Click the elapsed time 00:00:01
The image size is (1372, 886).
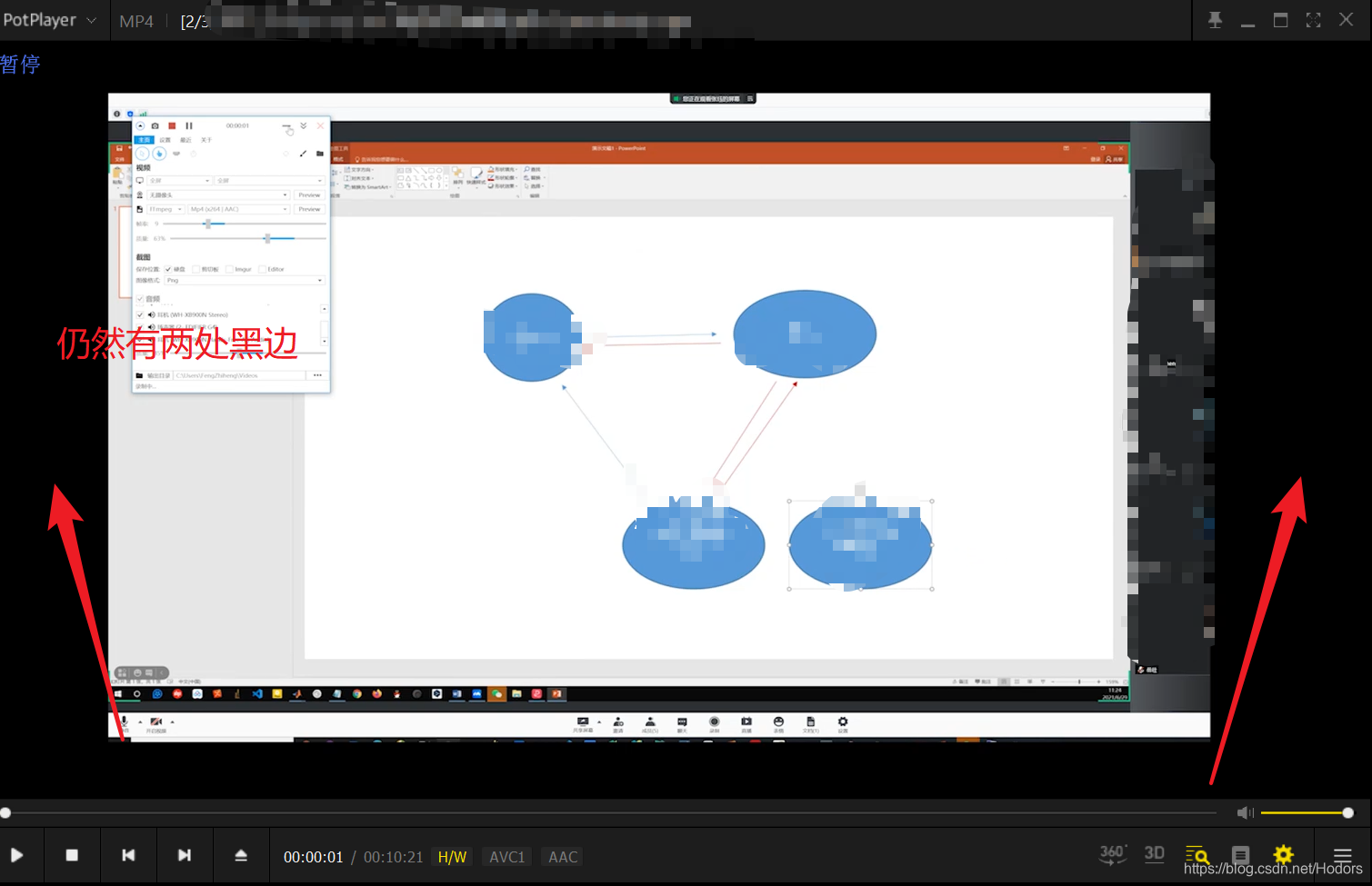314,857
